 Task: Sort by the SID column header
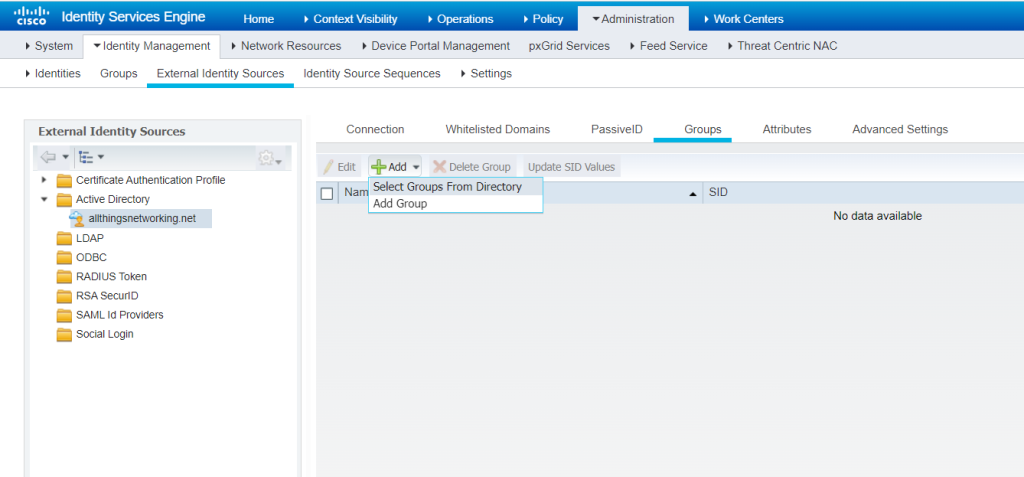(x=718, y=193)
